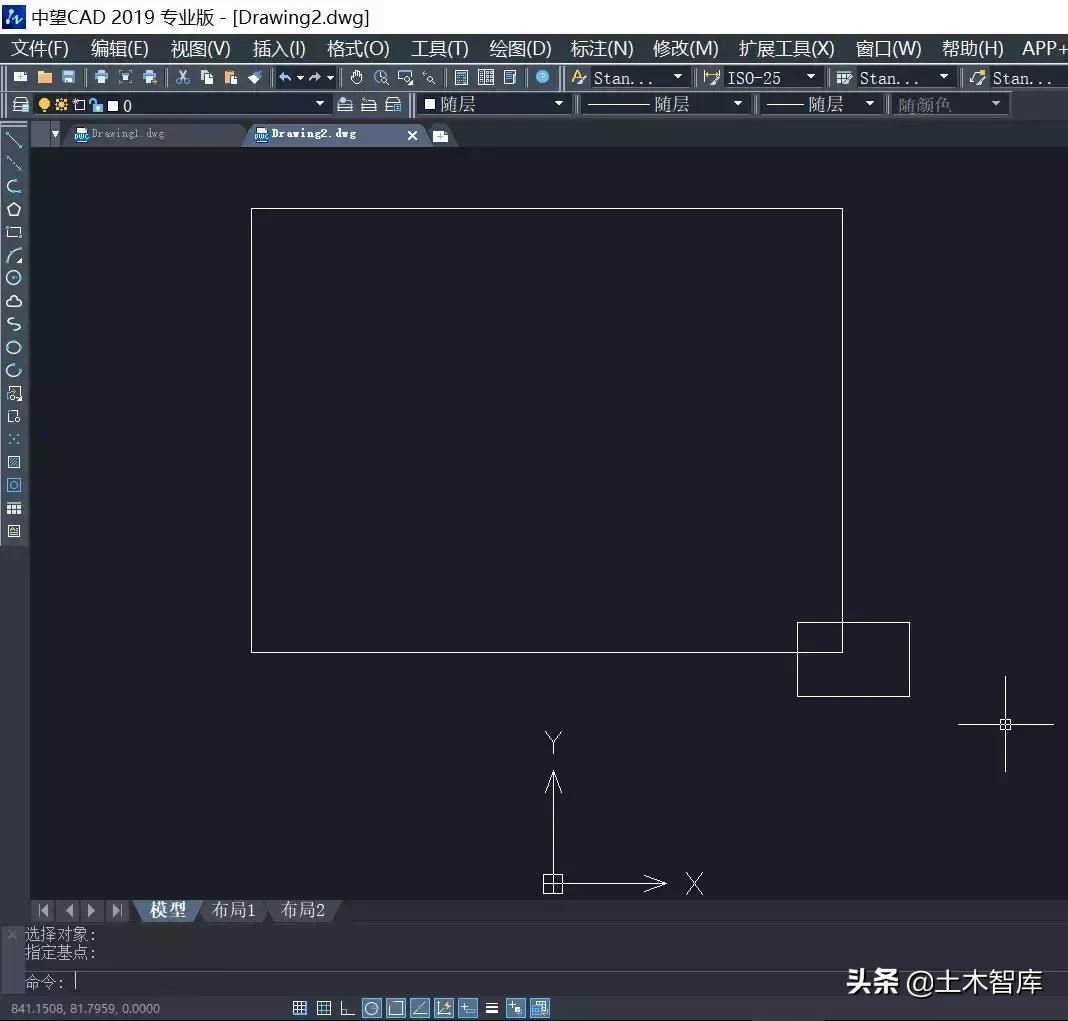The image size is (1068, 1021).
Task: Select the Polygon drawing tool
Action: click(x=14, y=209)
